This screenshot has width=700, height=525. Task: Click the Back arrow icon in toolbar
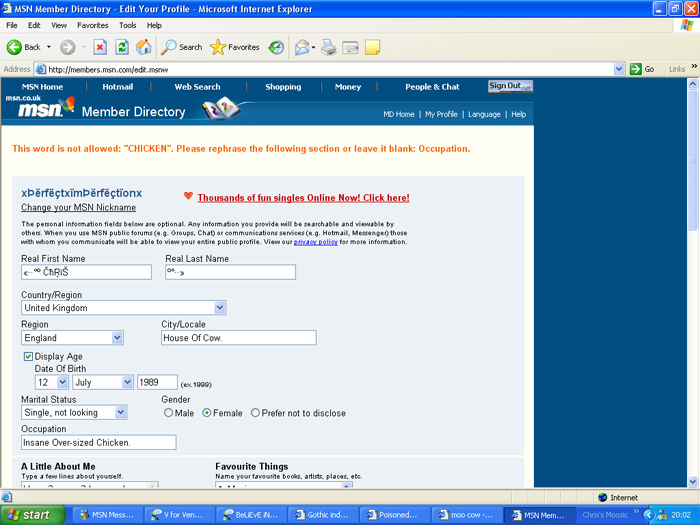click(x=14, y=47)
